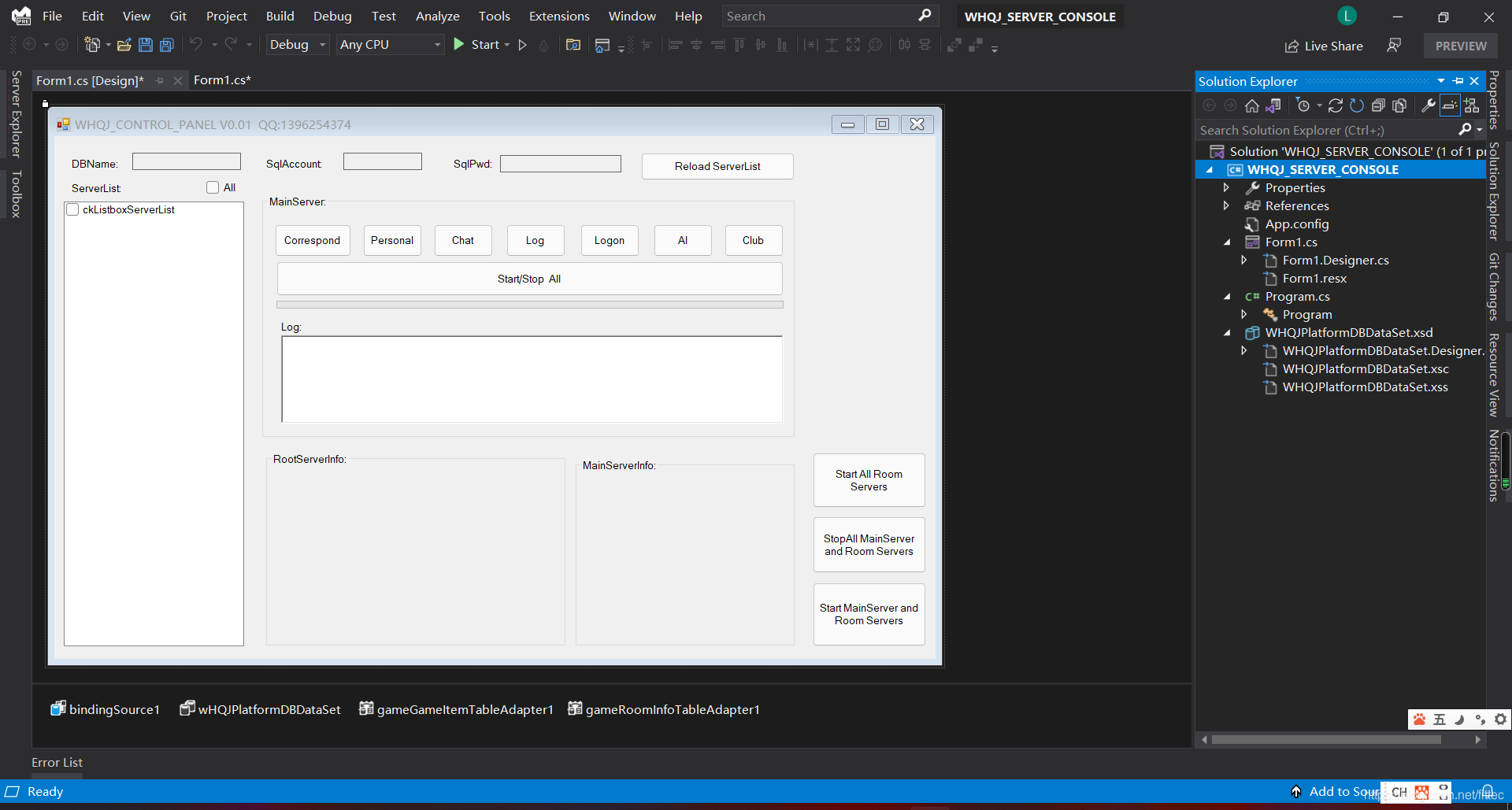Click the Refresh icon in Solution Explorer

[x=1357, y=105]
